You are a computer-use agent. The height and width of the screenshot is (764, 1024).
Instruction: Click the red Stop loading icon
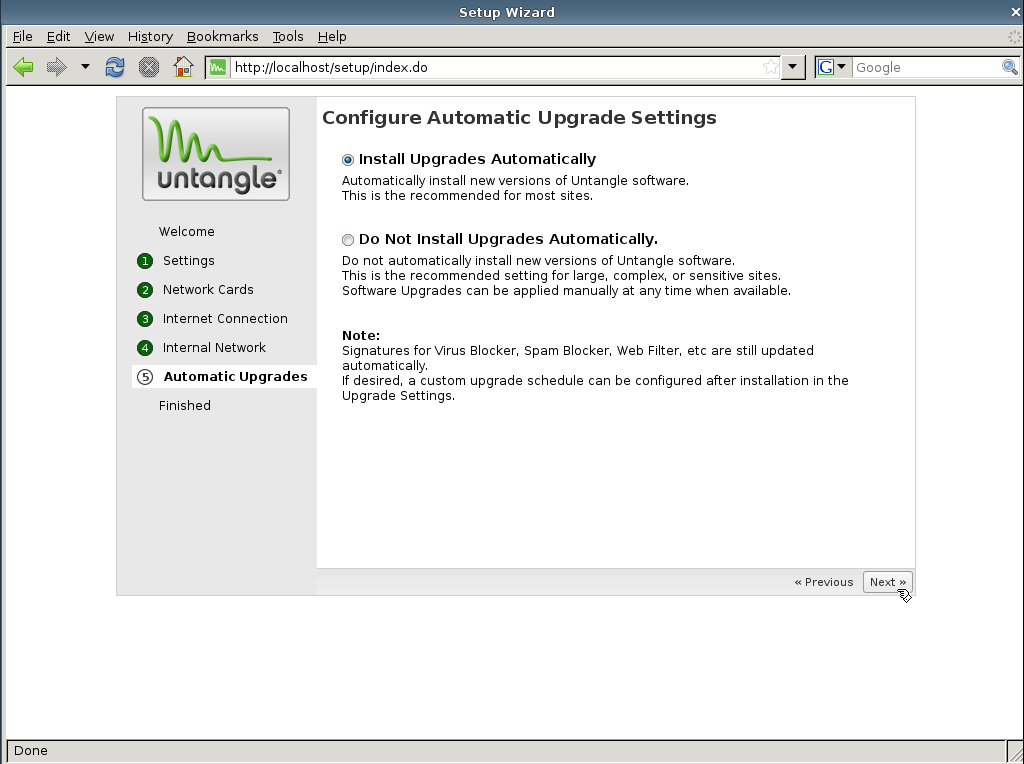point(149,67)
